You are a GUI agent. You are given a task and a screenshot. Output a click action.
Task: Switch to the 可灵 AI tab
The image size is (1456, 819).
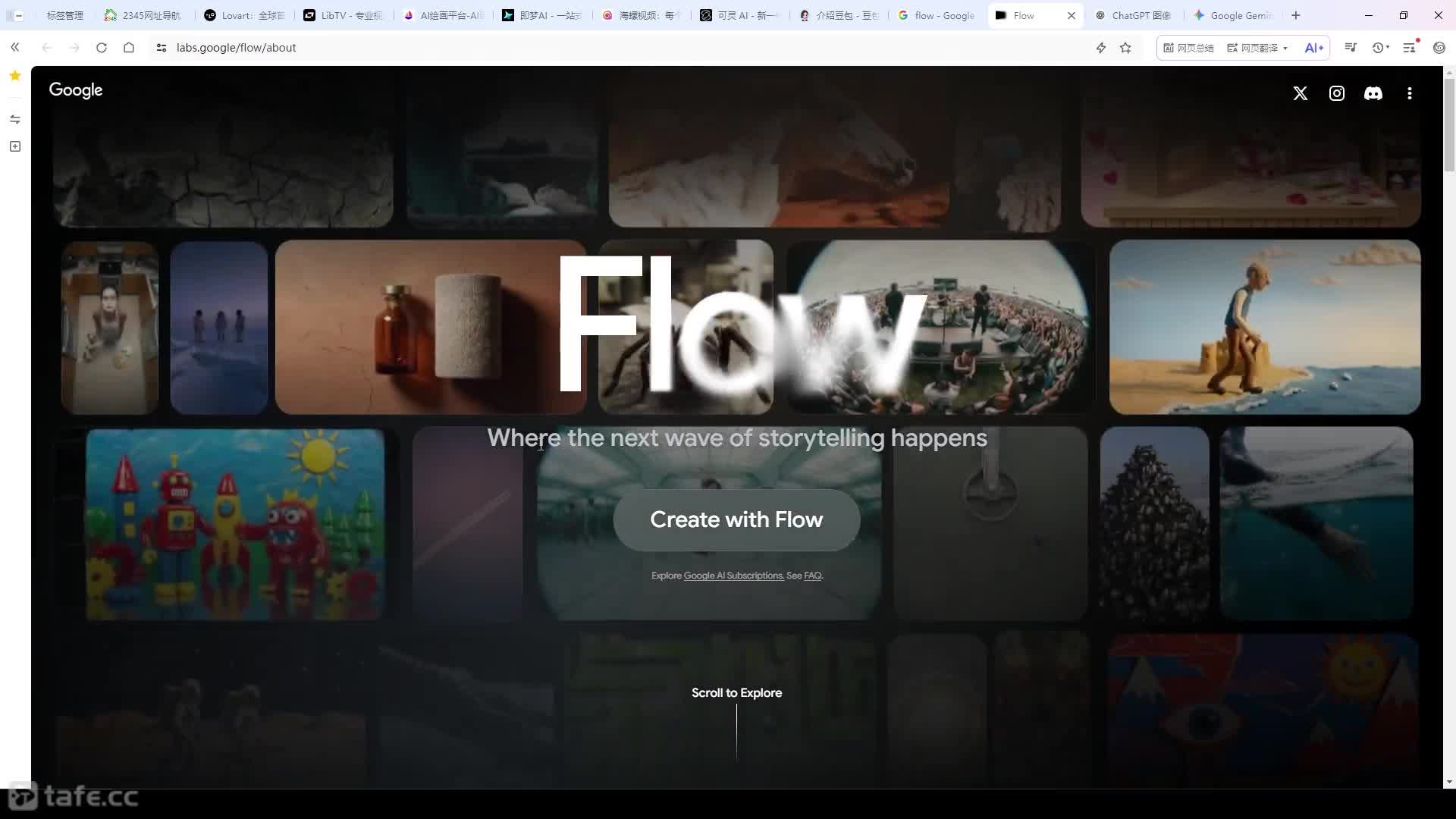click(740, 15)
